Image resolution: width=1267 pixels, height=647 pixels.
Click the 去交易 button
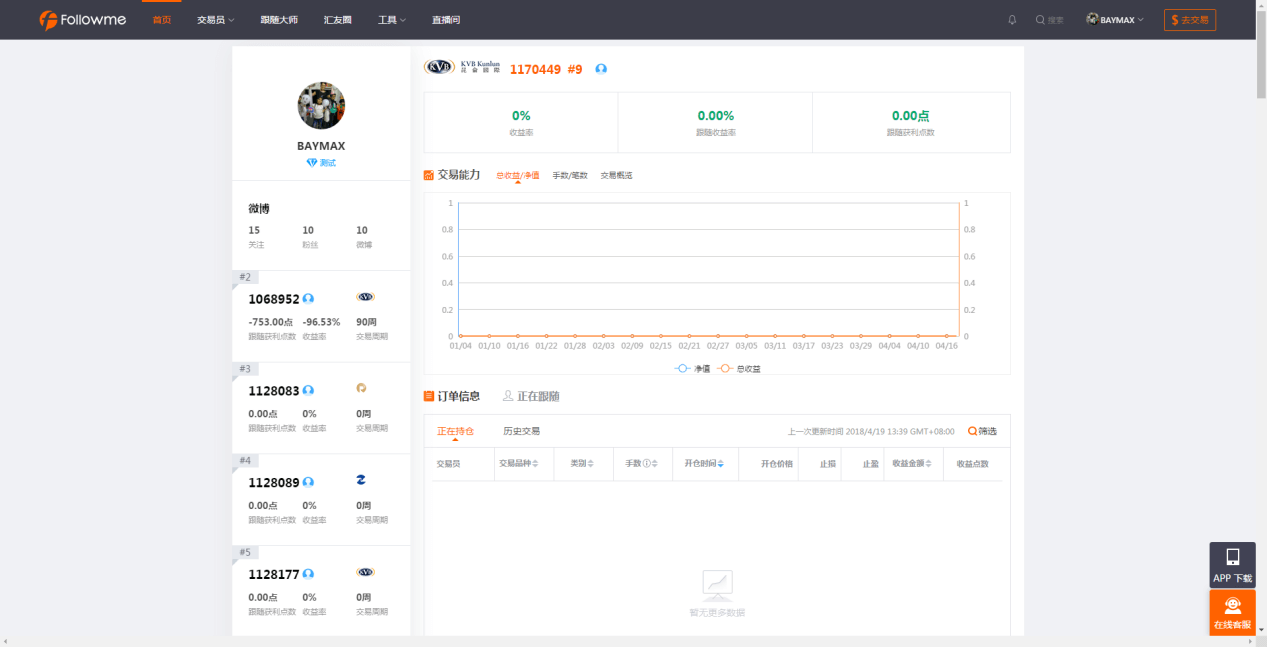tap(1190, 20)
